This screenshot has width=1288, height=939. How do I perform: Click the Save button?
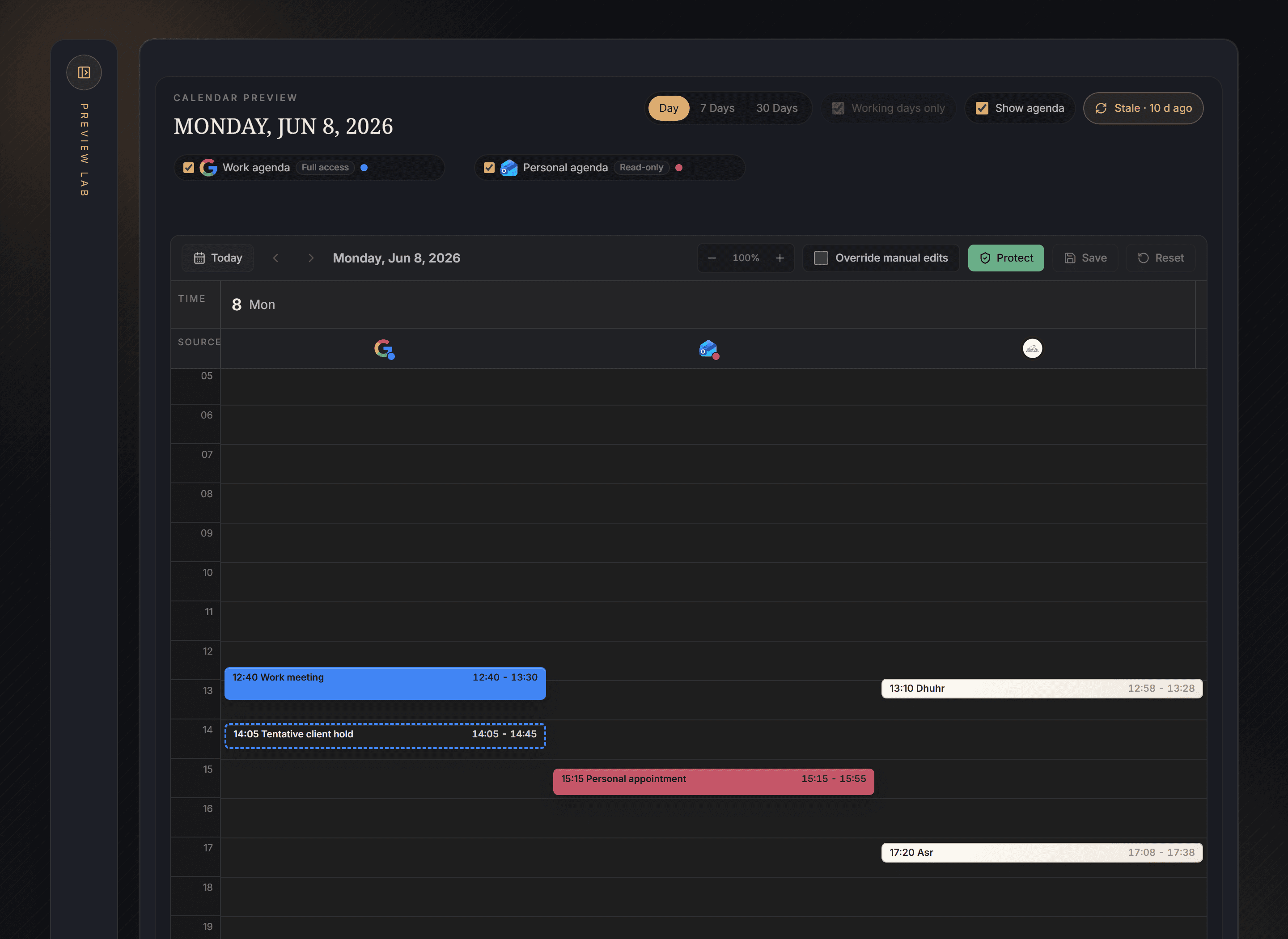(1085, 258)
